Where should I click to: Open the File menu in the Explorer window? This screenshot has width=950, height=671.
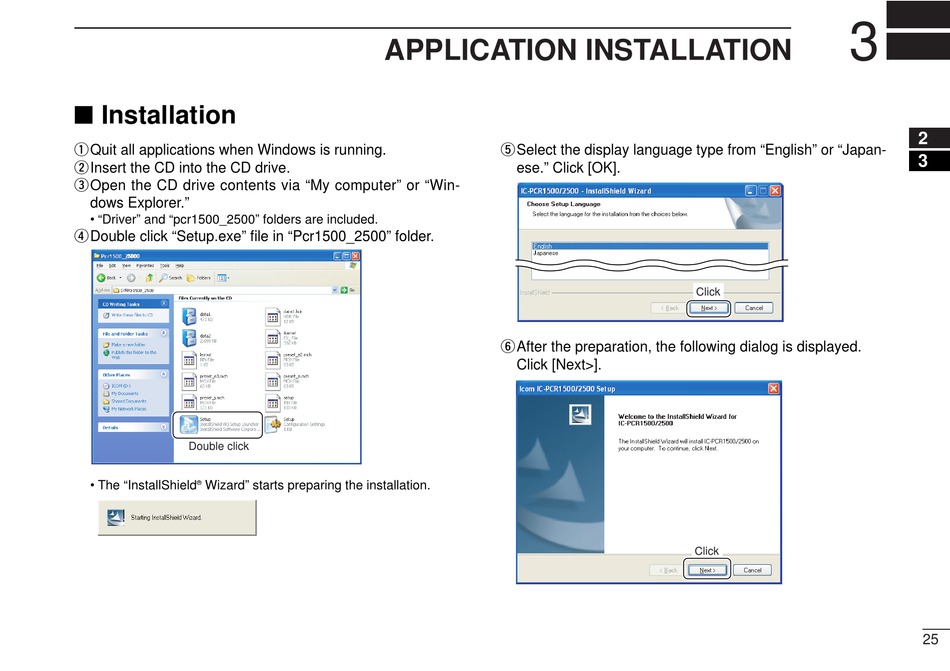pos(100,266)
